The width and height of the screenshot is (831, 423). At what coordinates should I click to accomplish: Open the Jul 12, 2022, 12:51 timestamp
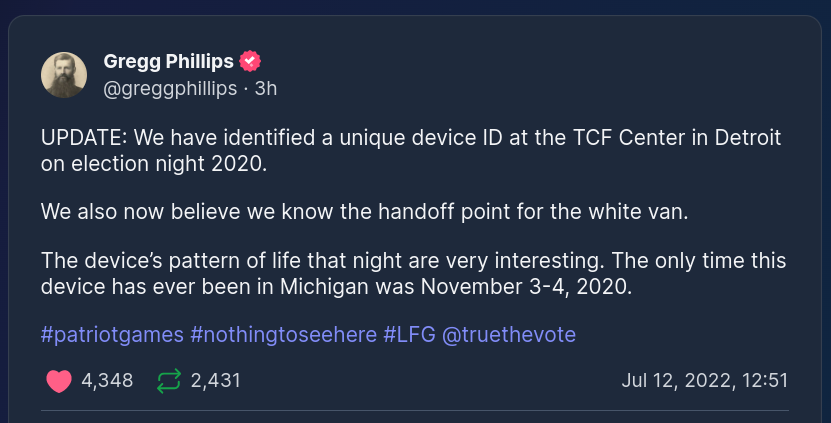click(x=705, y=381)
